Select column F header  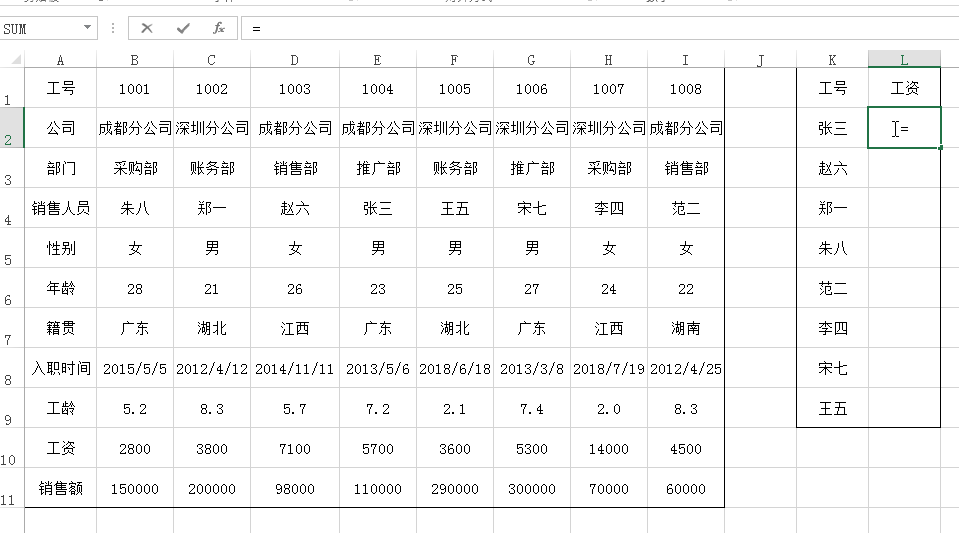point(454,60)
